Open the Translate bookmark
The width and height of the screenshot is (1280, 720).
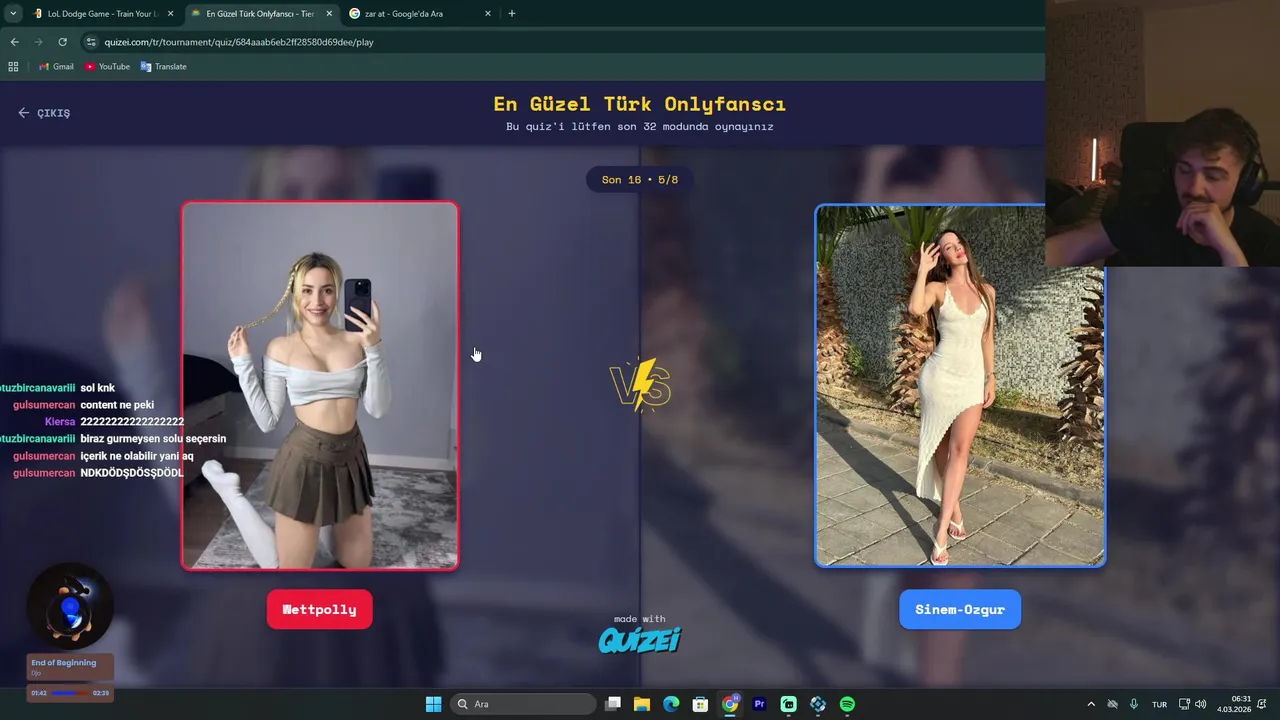coord(163,67)
